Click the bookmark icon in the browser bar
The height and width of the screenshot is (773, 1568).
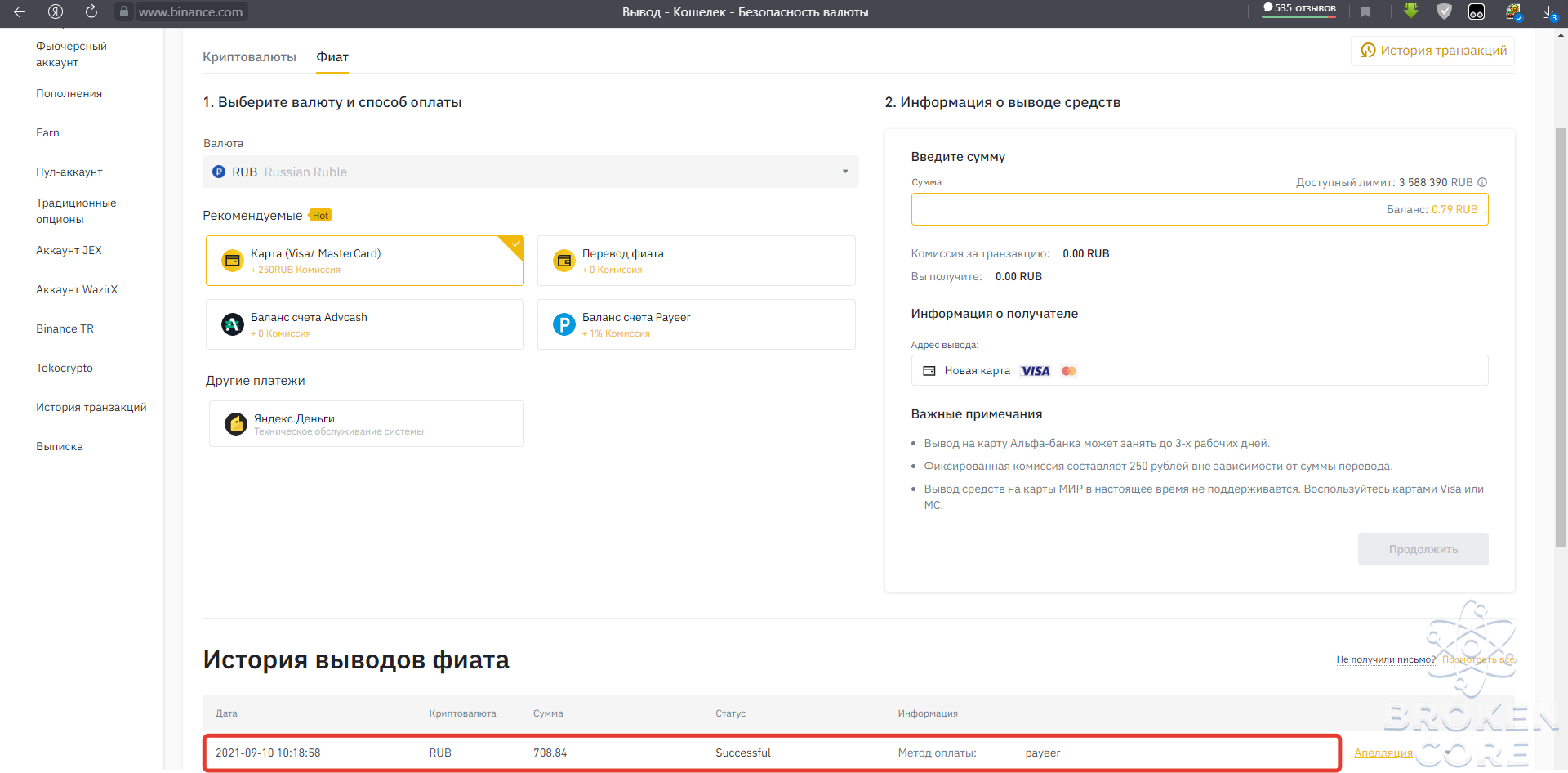pos(1365,11)
